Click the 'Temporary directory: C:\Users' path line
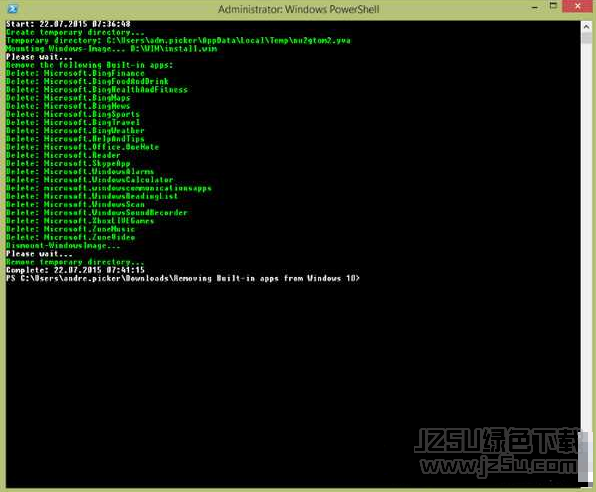The height and width of the screenshot is (492, 596). point(178,40)
